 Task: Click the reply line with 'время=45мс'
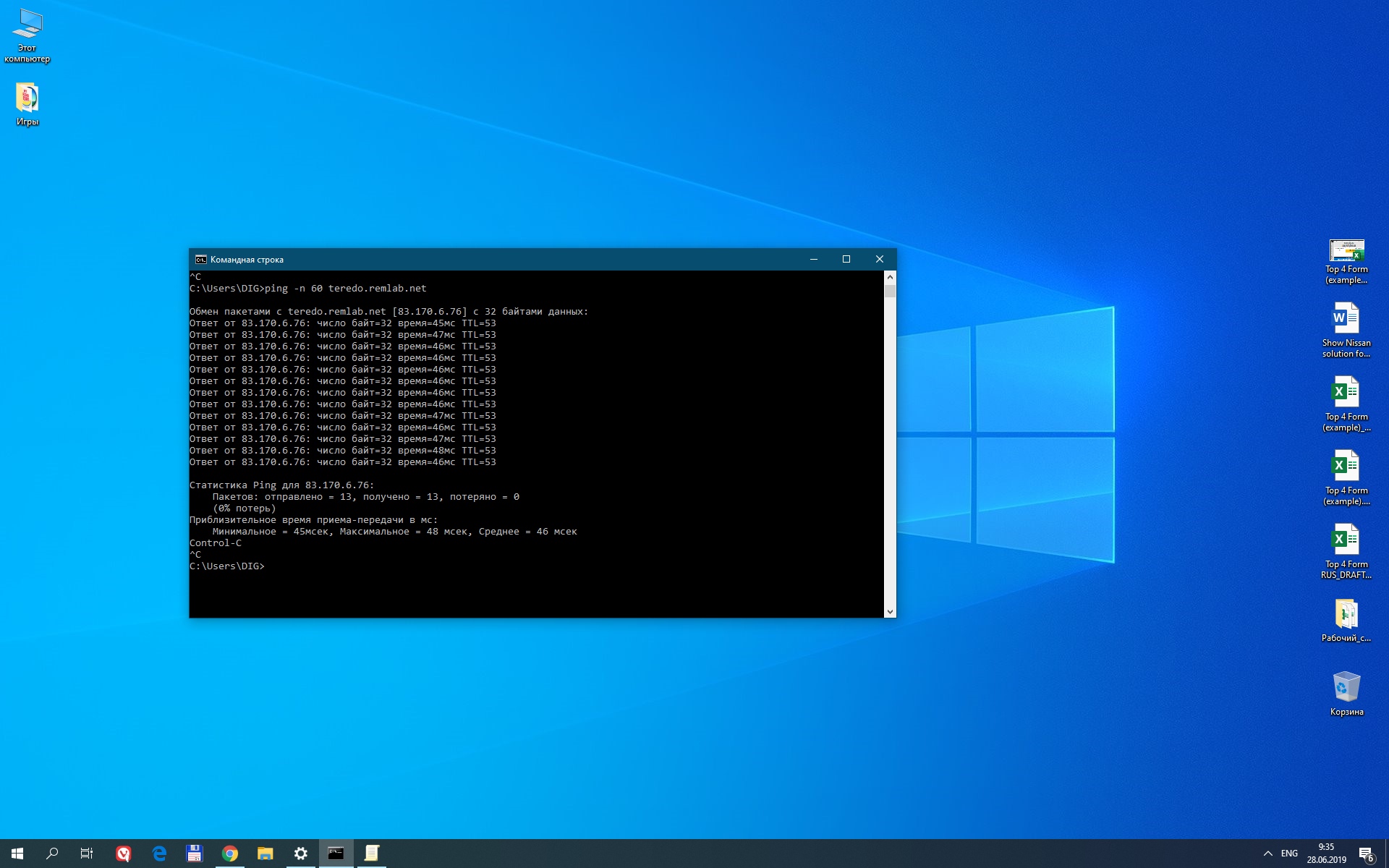343,323
